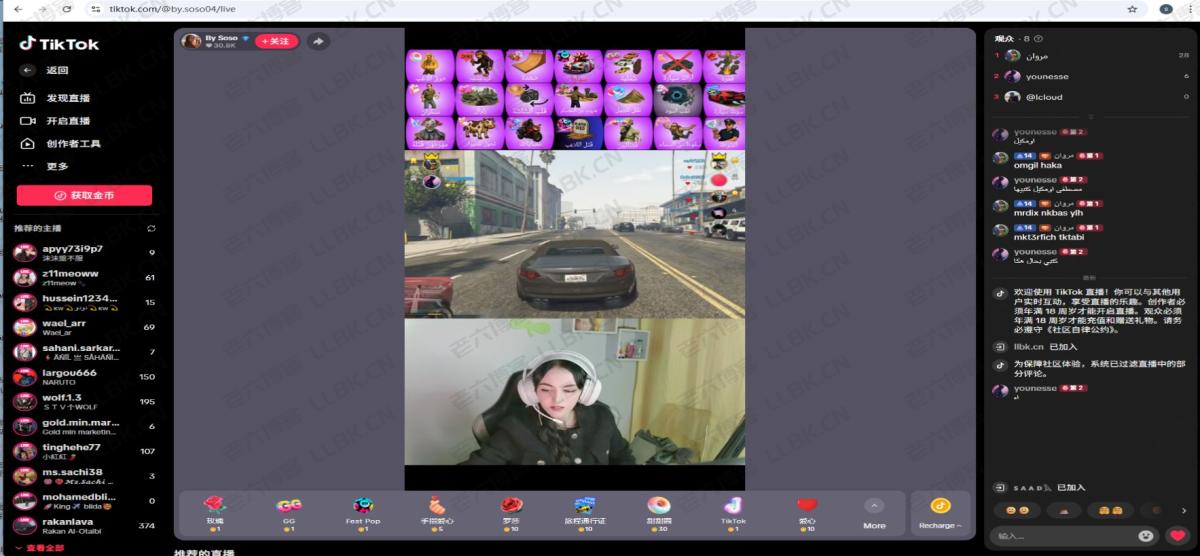The height and width of the screenshot is (556, 1200).
Task: Expand More gifts in the gift bar
Action: click(x=874, y=513)
